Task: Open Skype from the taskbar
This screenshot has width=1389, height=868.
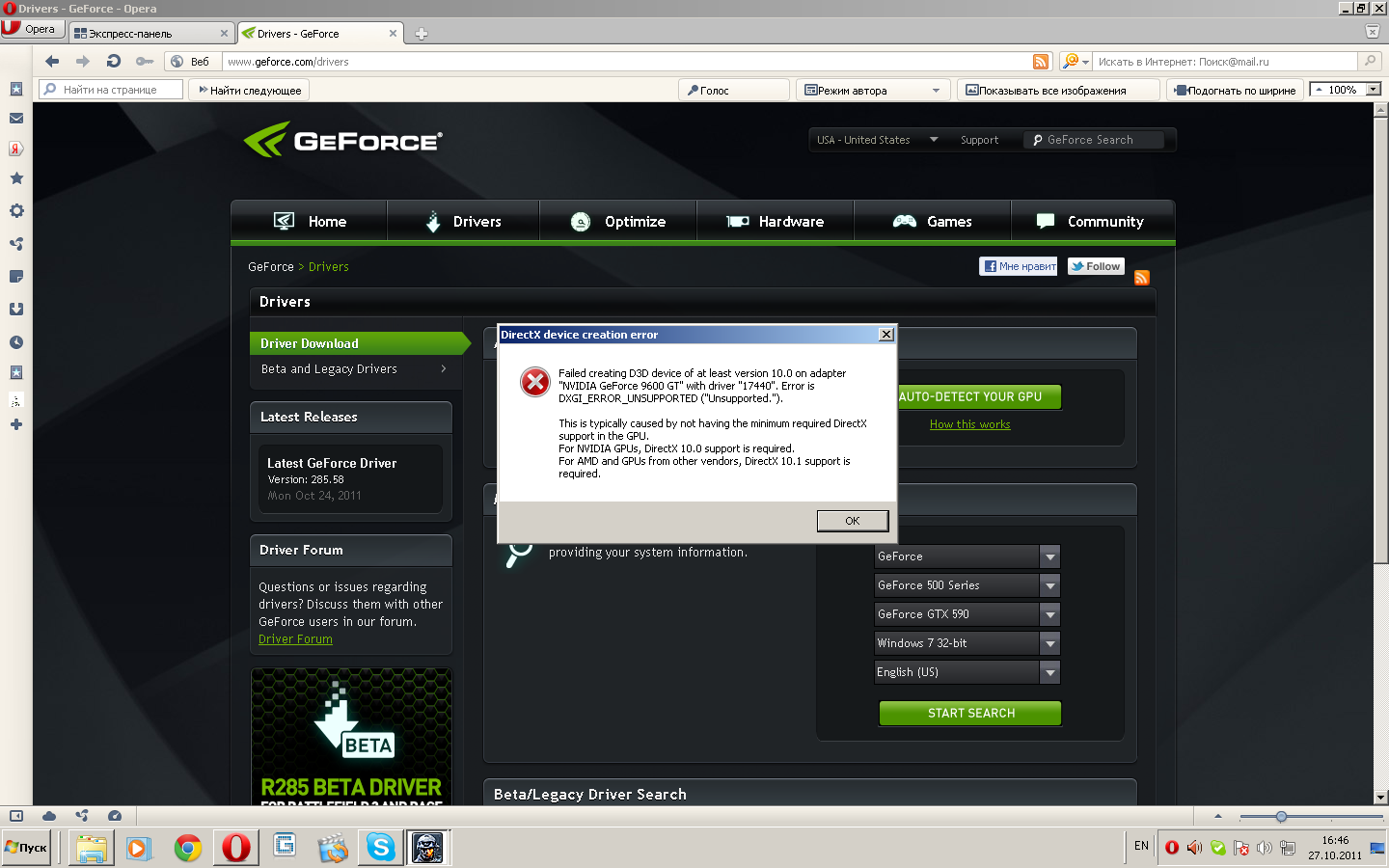Action: coord(381,848)
